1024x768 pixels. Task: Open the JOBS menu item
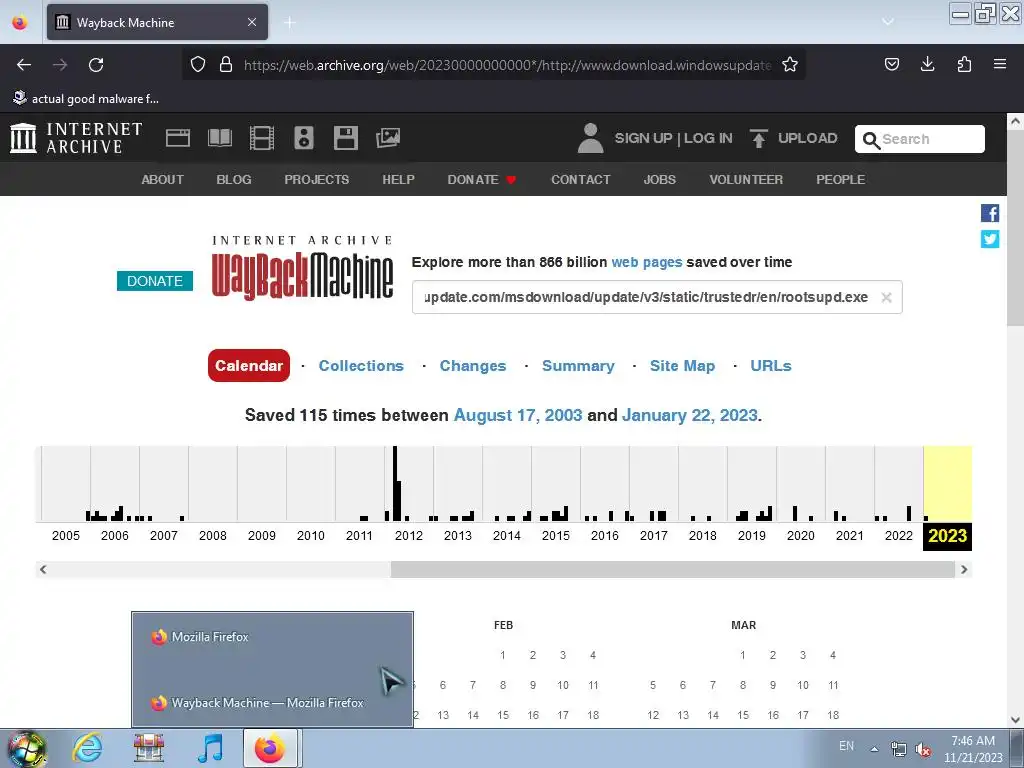(x=660, y=180)
